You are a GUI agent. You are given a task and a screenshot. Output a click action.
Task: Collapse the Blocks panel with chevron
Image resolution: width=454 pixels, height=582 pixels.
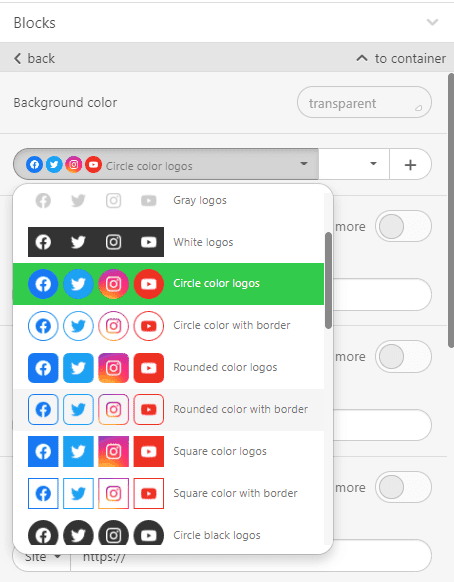coord(432,22)
